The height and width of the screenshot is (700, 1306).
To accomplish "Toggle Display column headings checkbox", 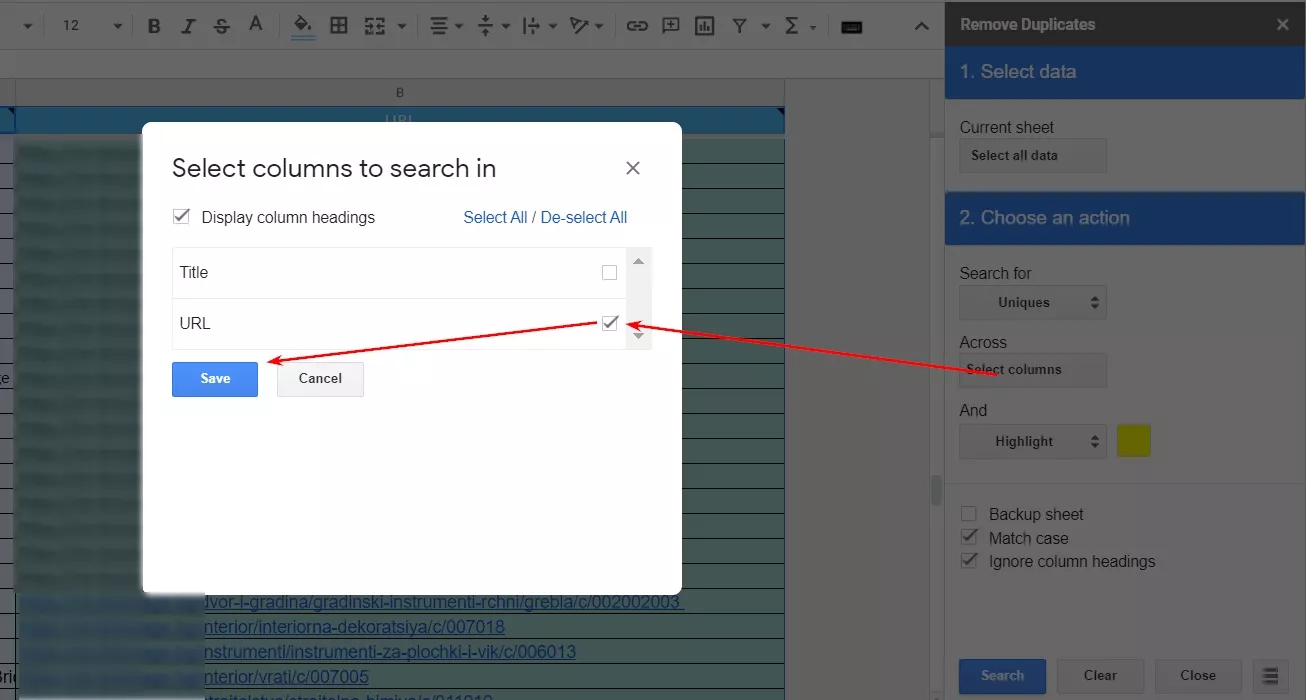I will tap(181, 217).
